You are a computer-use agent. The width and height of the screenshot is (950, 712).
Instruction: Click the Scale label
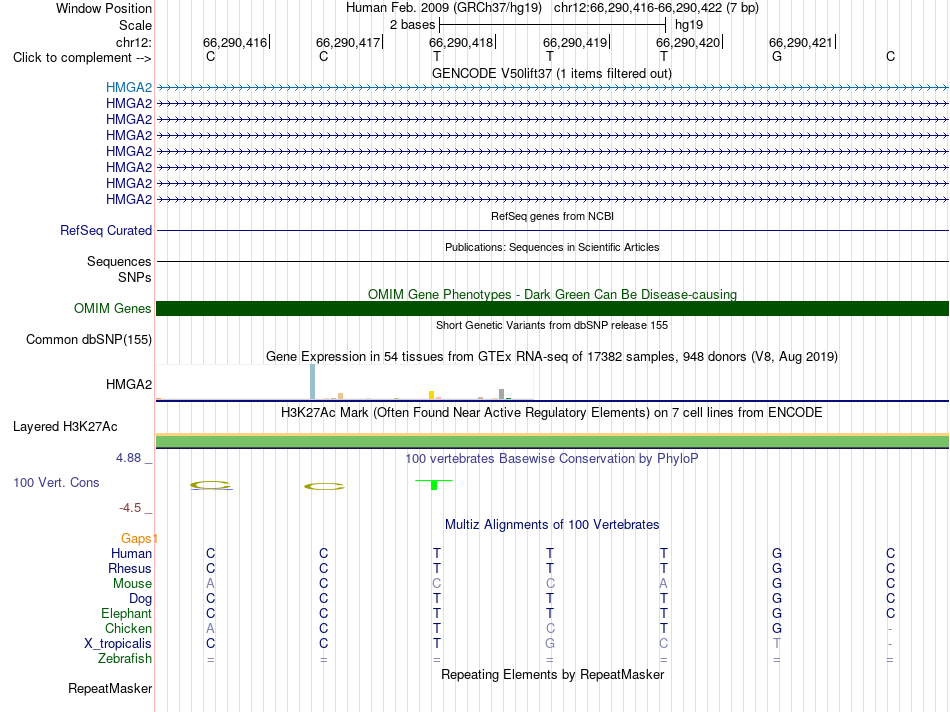135,25
